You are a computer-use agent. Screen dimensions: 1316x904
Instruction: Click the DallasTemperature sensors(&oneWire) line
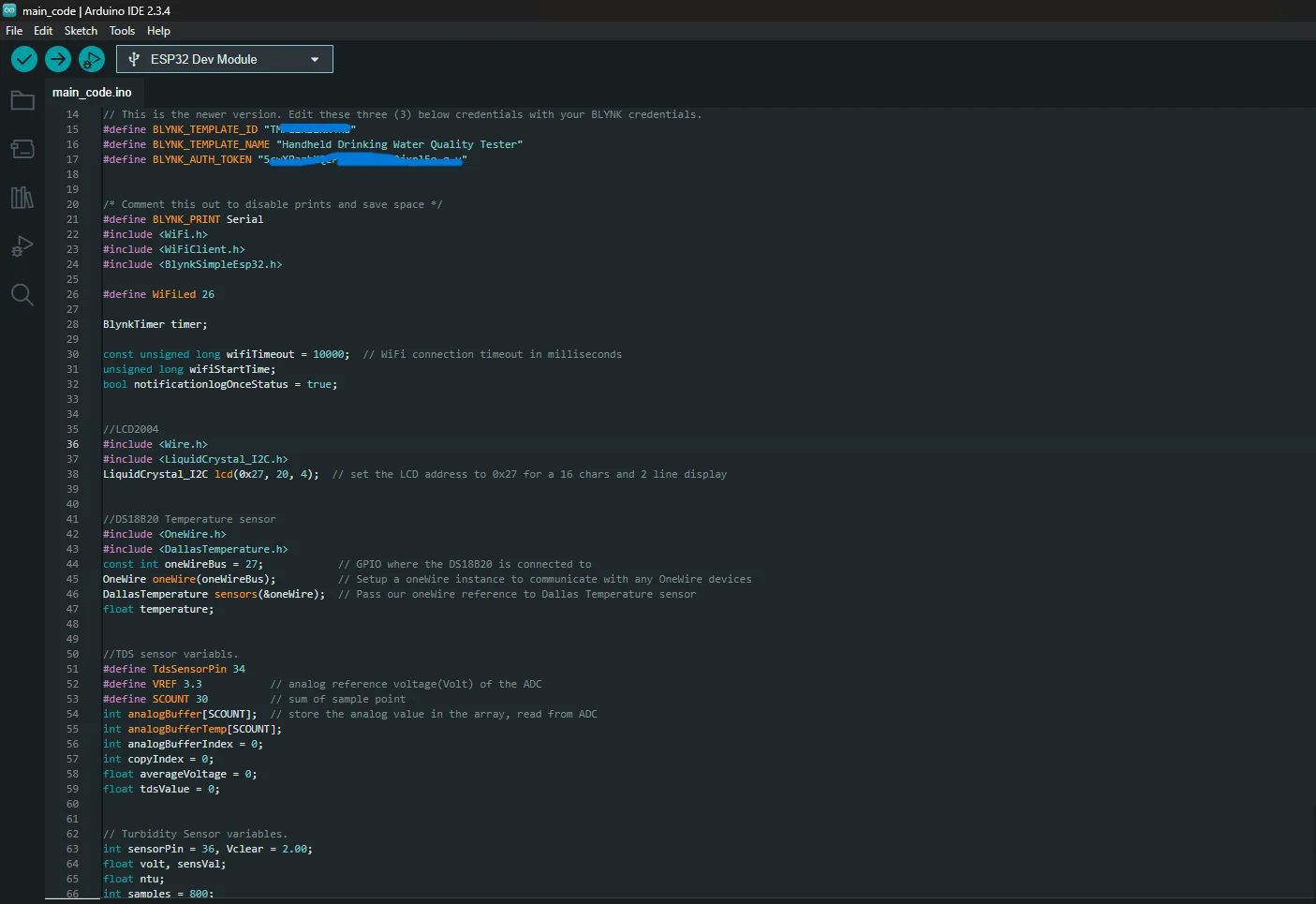214,594
